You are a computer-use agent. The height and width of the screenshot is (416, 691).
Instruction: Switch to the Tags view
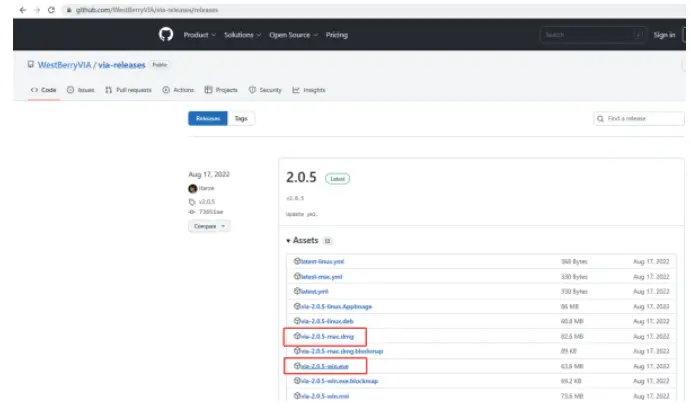[x=241, y=118]
